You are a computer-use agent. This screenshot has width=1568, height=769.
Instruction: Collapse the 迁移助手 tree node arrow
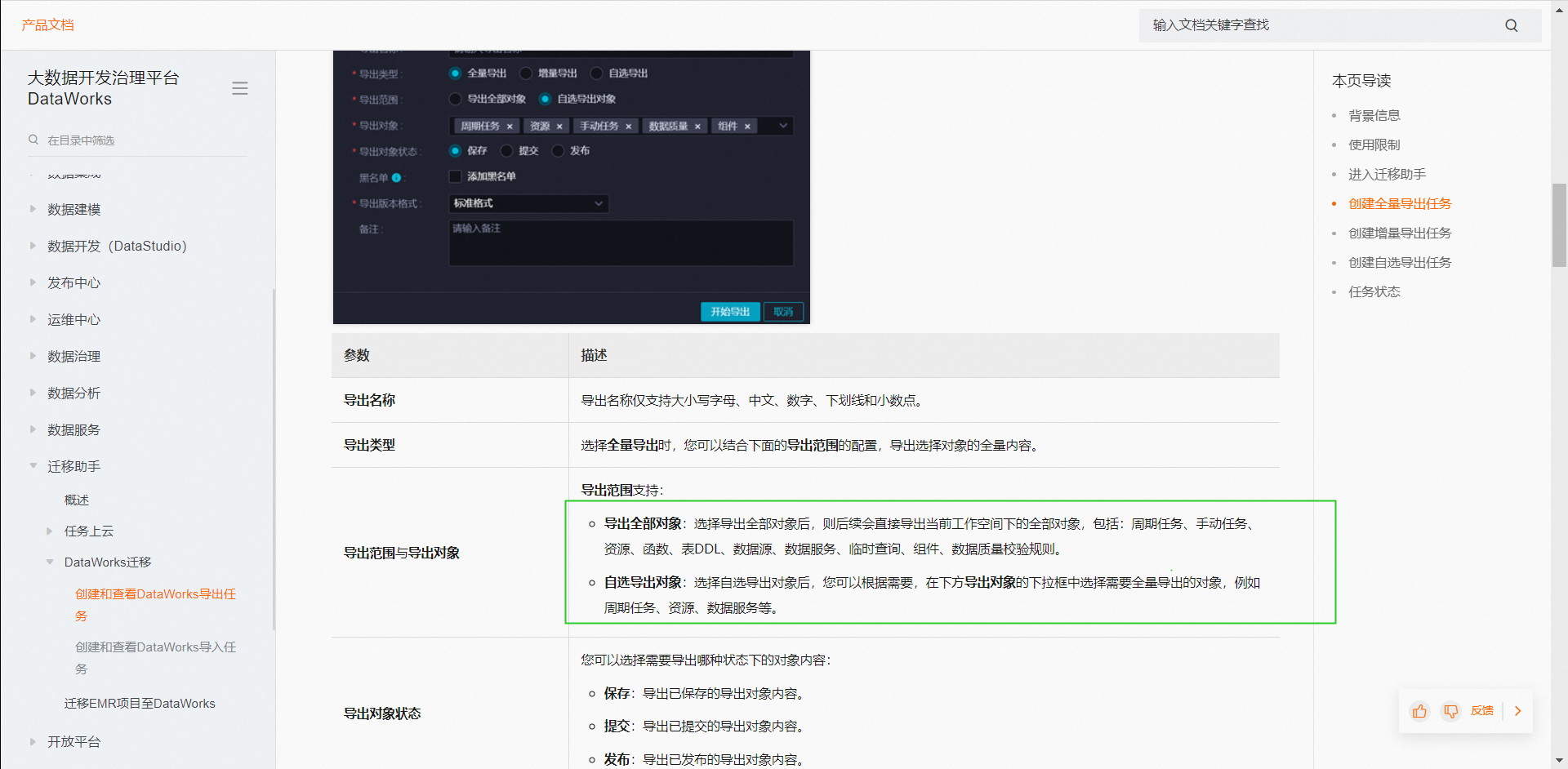[33, 466]
